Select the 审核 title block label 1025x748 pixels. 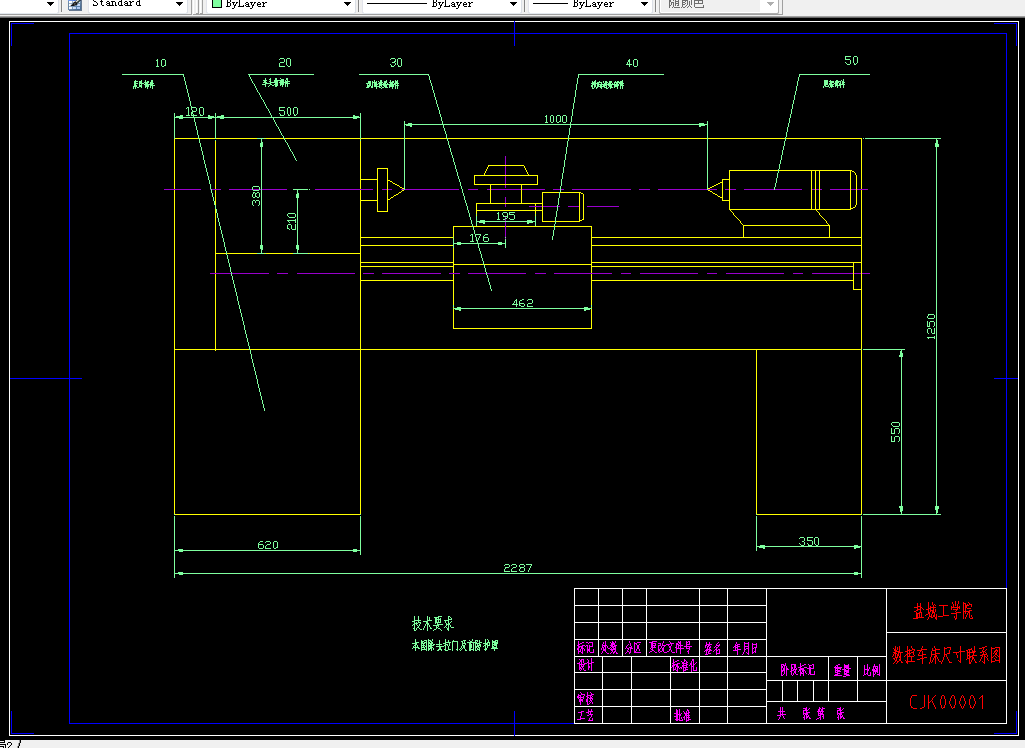coord(585,698)
